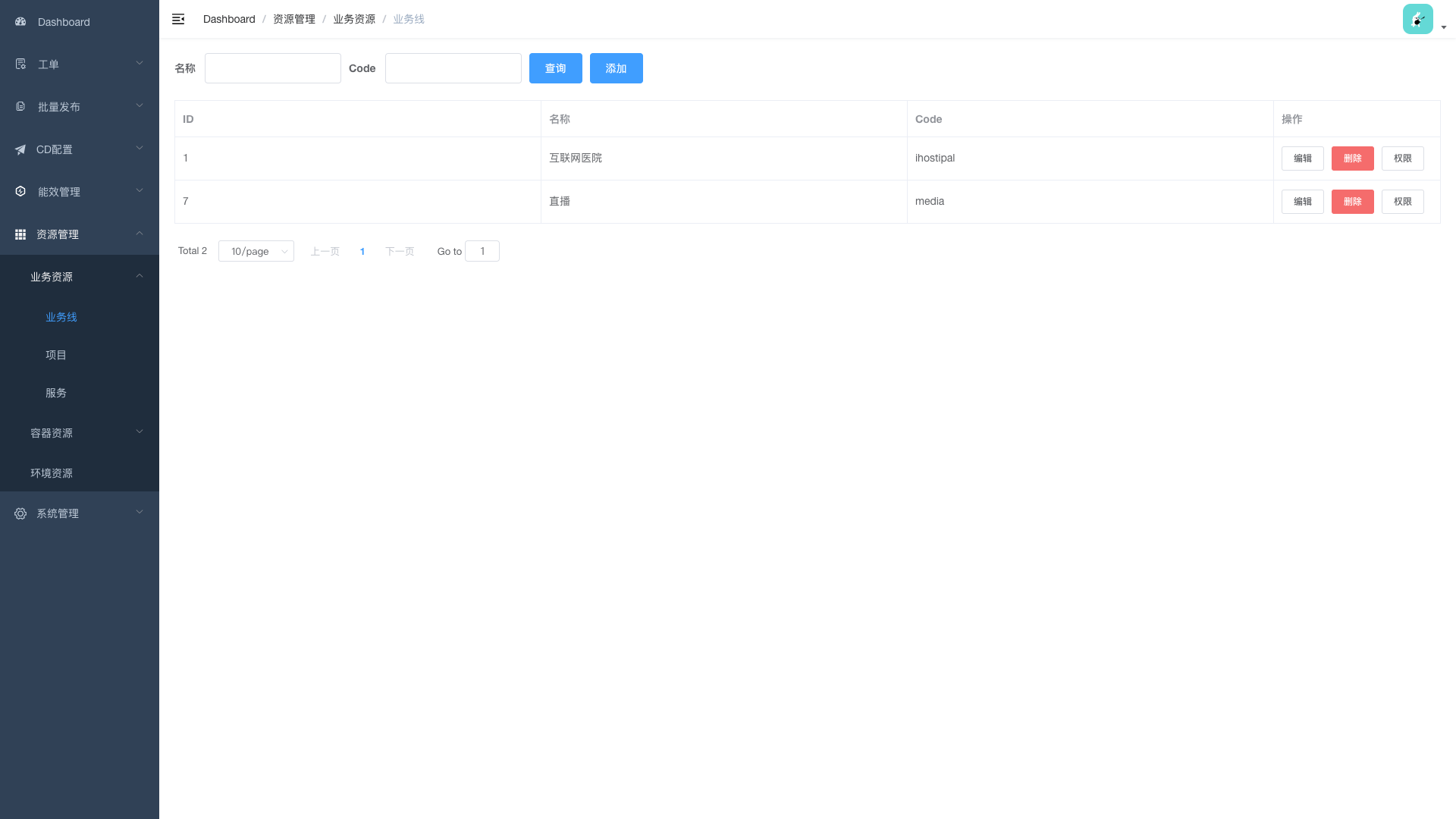
Task: Click the 批量发布 batch release icon
Action: tap(20, 107)
